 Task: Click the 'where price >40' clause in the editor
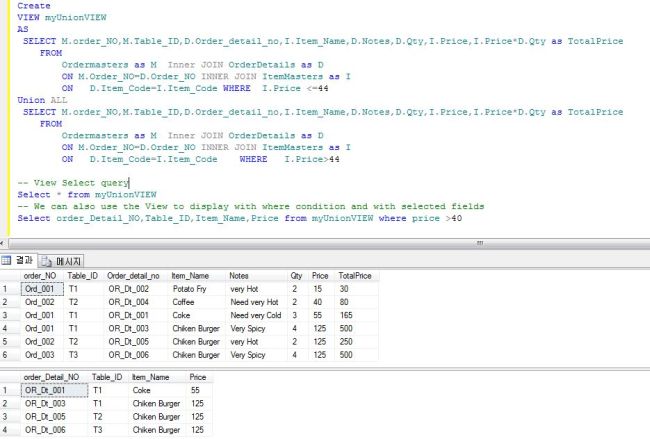pos(420,218)
